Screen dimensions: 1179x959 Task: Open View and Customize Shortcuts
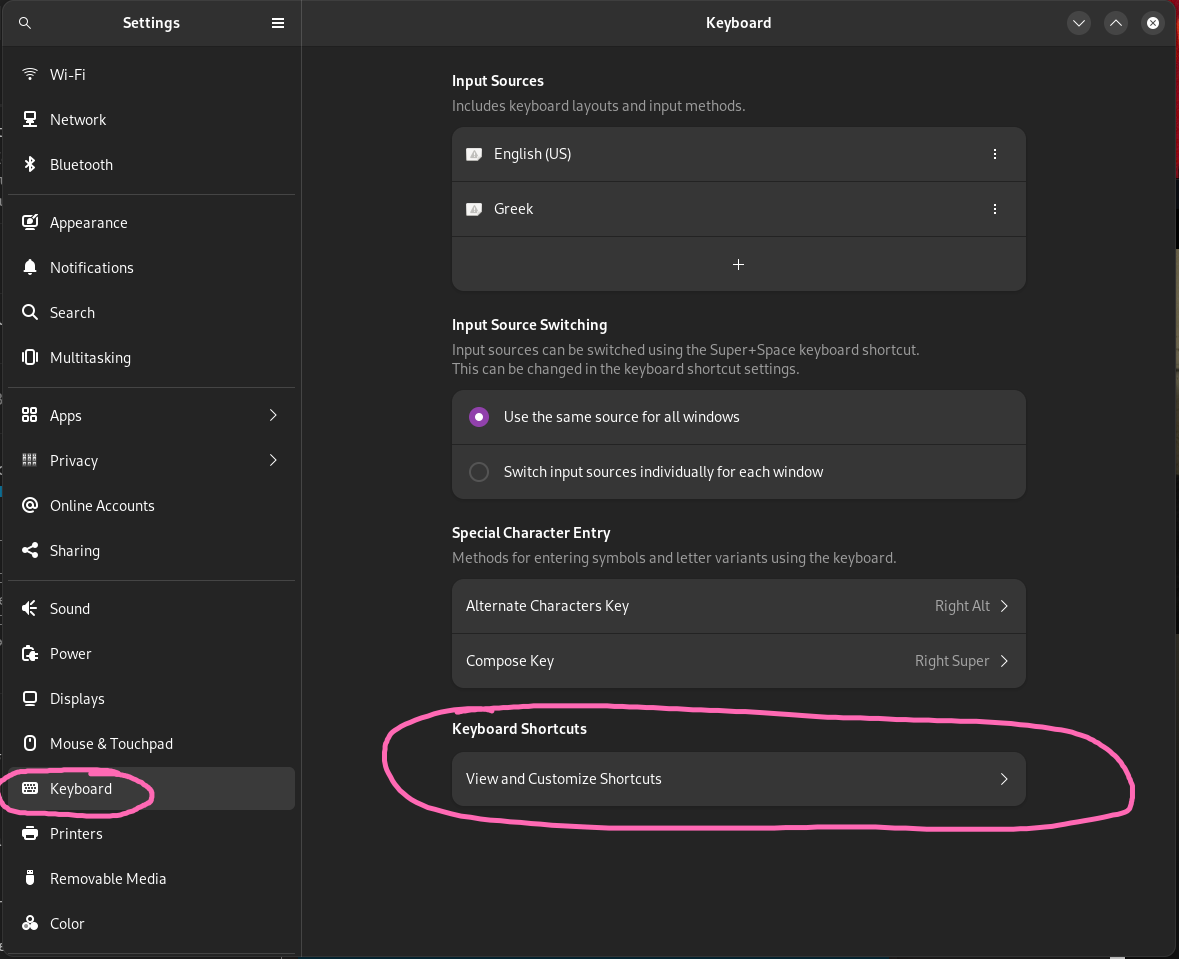point(738,779)
